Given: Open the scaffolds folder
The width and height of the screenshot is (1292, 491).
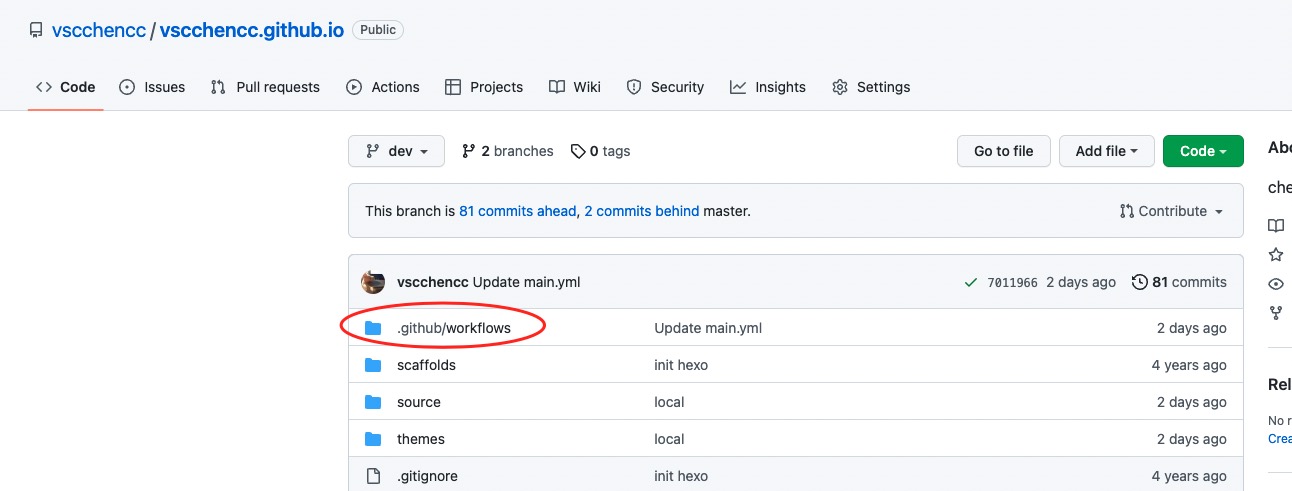Looking at the screenshot, I should click(426, 365).
